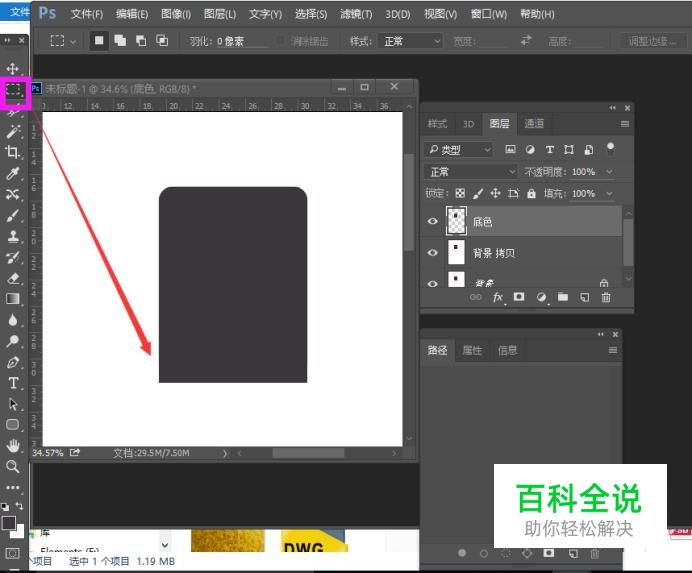Create a new layer group folder
Image resolution: width=692 pixels, height=573 pixels.
(x=563, y=297)
